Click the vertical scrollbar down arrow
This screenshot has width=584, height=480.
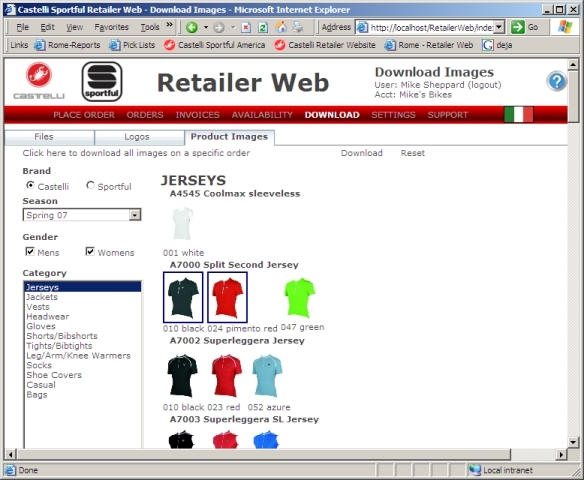point(573,442)
